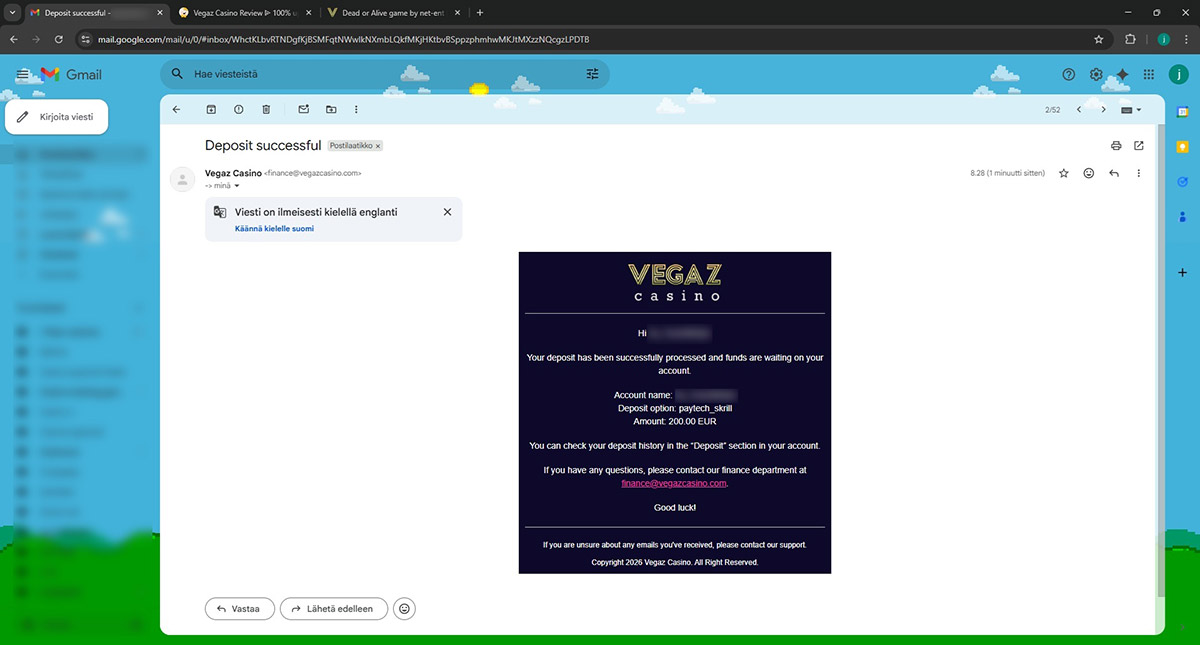Print the Deposit successful email
The width and height of the screenshot is (1200, 645).
(1116, 146)
